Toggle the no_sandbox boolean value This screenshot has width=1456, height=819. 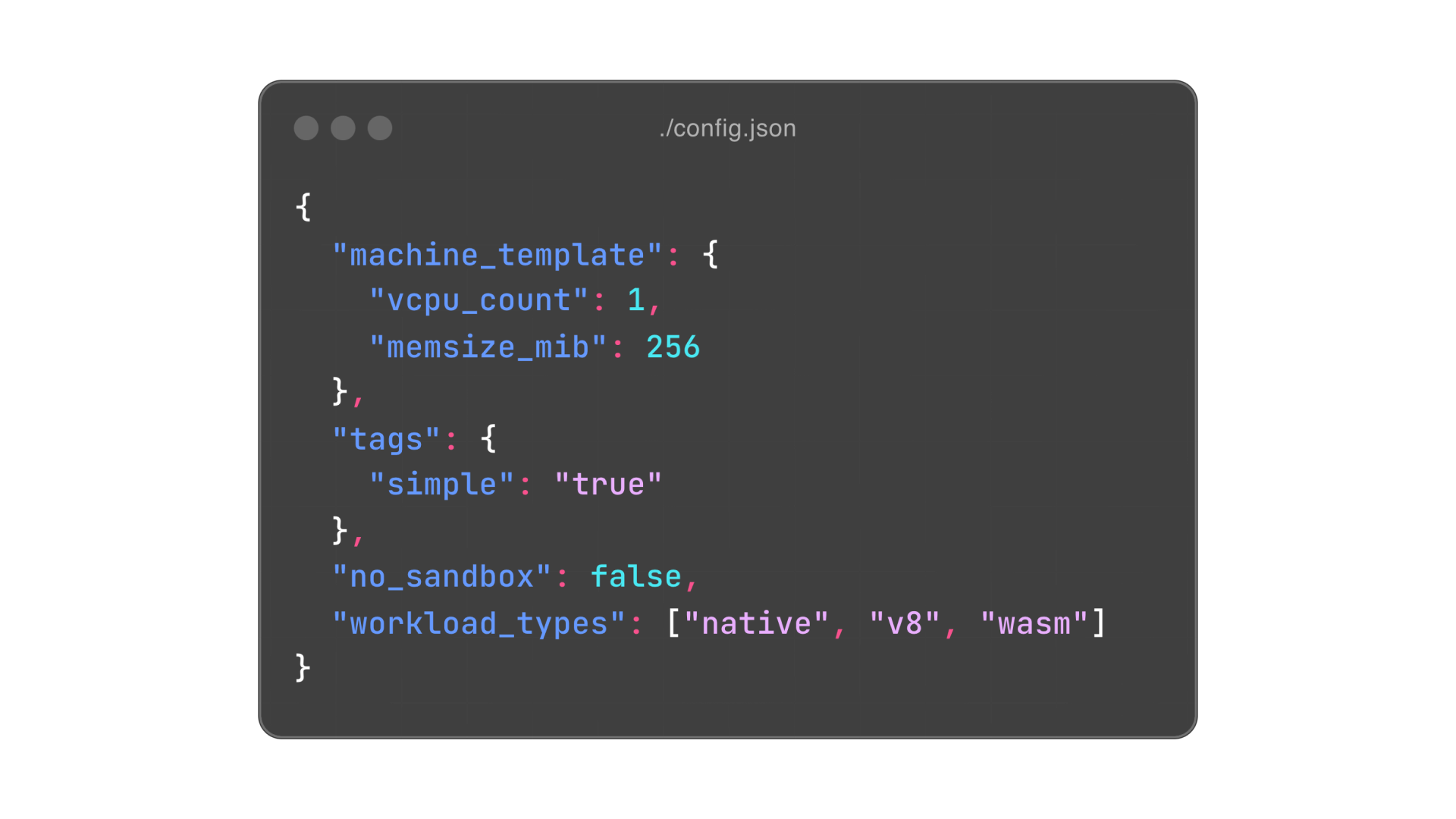(x=650, y=577)
